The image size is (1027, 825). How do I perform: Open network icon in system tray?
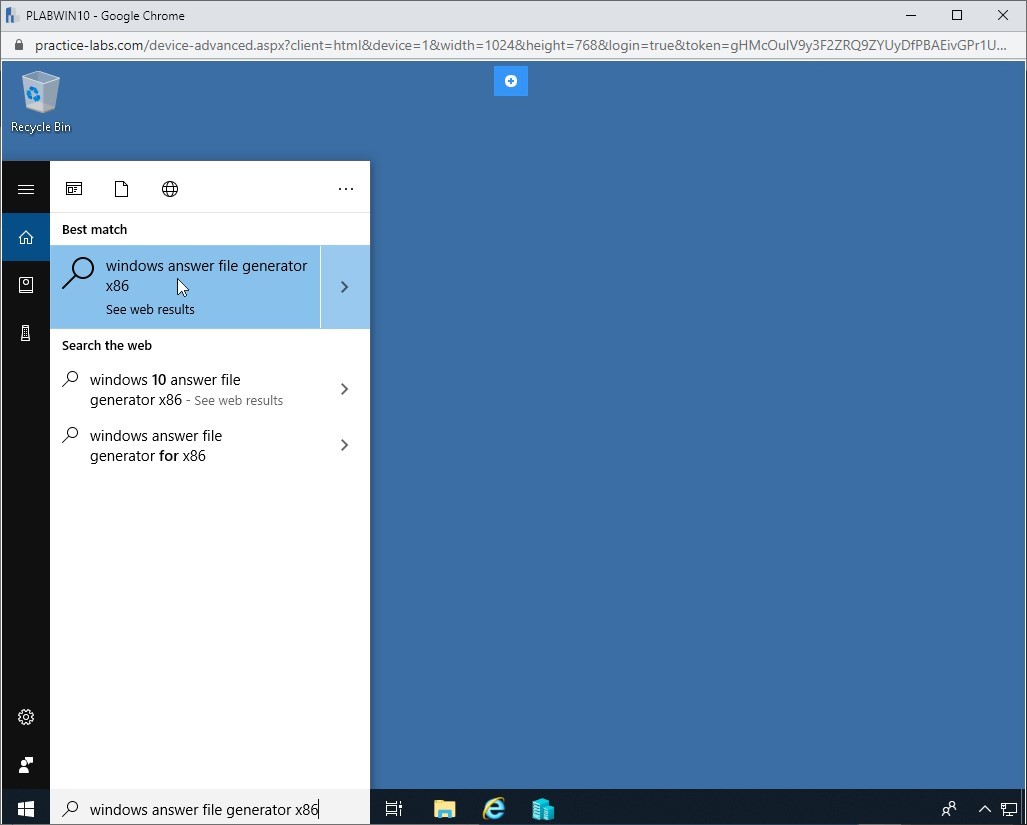coord(1009,809)
